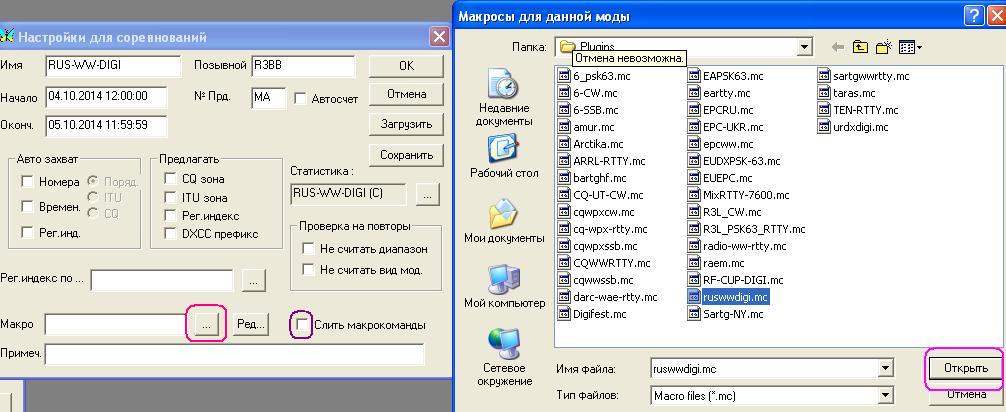Click the Позывной input field
This screenshot has width=1006, height=412.
[x=303, y=66]
